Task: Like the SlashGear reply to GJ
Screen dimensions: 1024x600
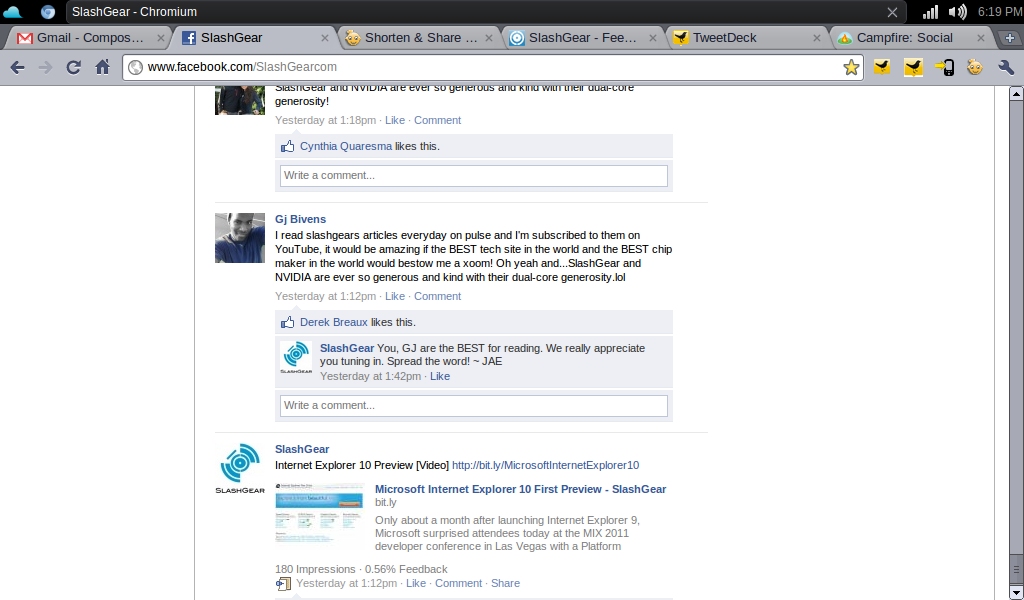Action: [440, 376]
